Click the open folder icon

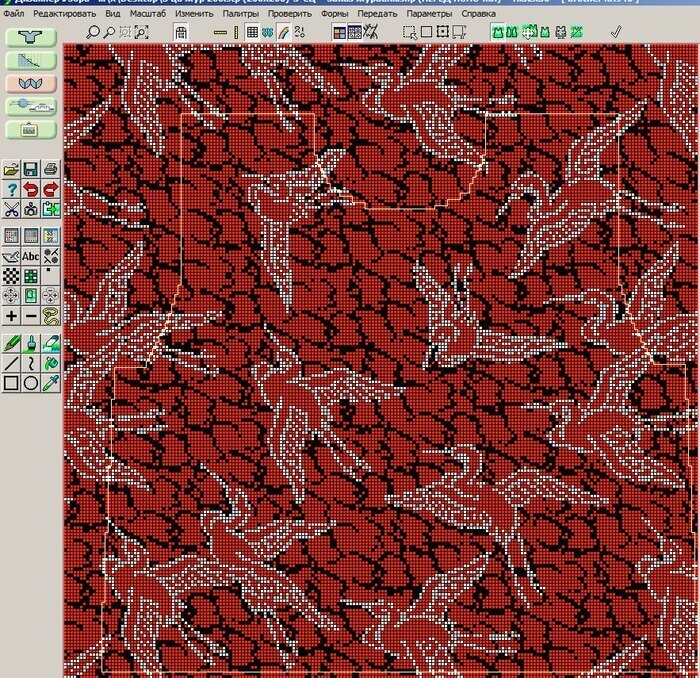pos(11,169)
